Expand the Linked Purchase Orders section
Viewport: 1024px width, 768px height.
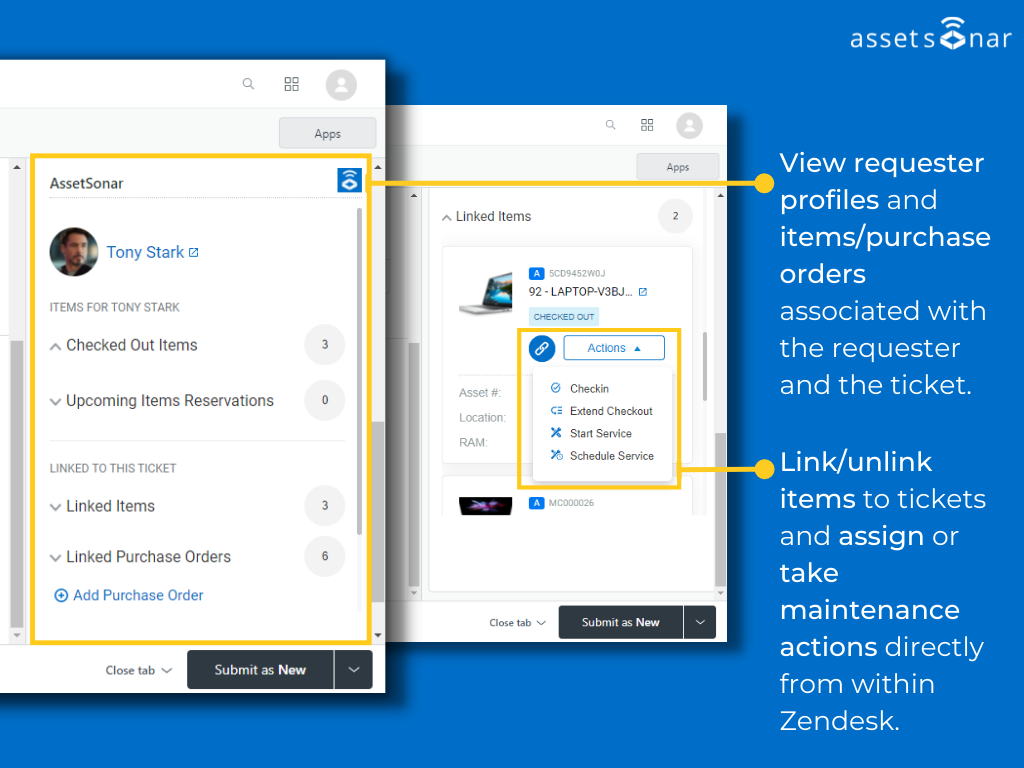tap(57, 556)
